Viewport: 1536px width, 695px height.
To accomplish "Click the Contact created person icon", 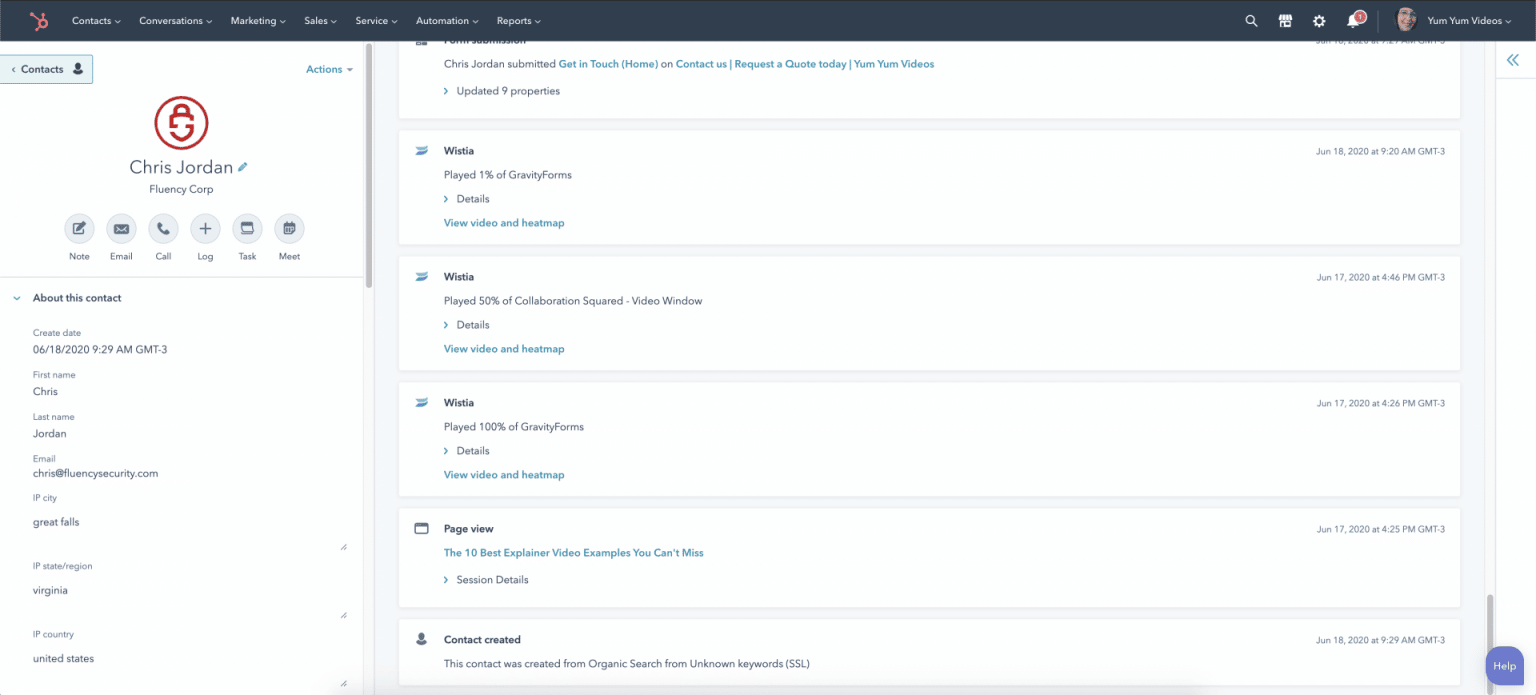I will click(422, 639).
